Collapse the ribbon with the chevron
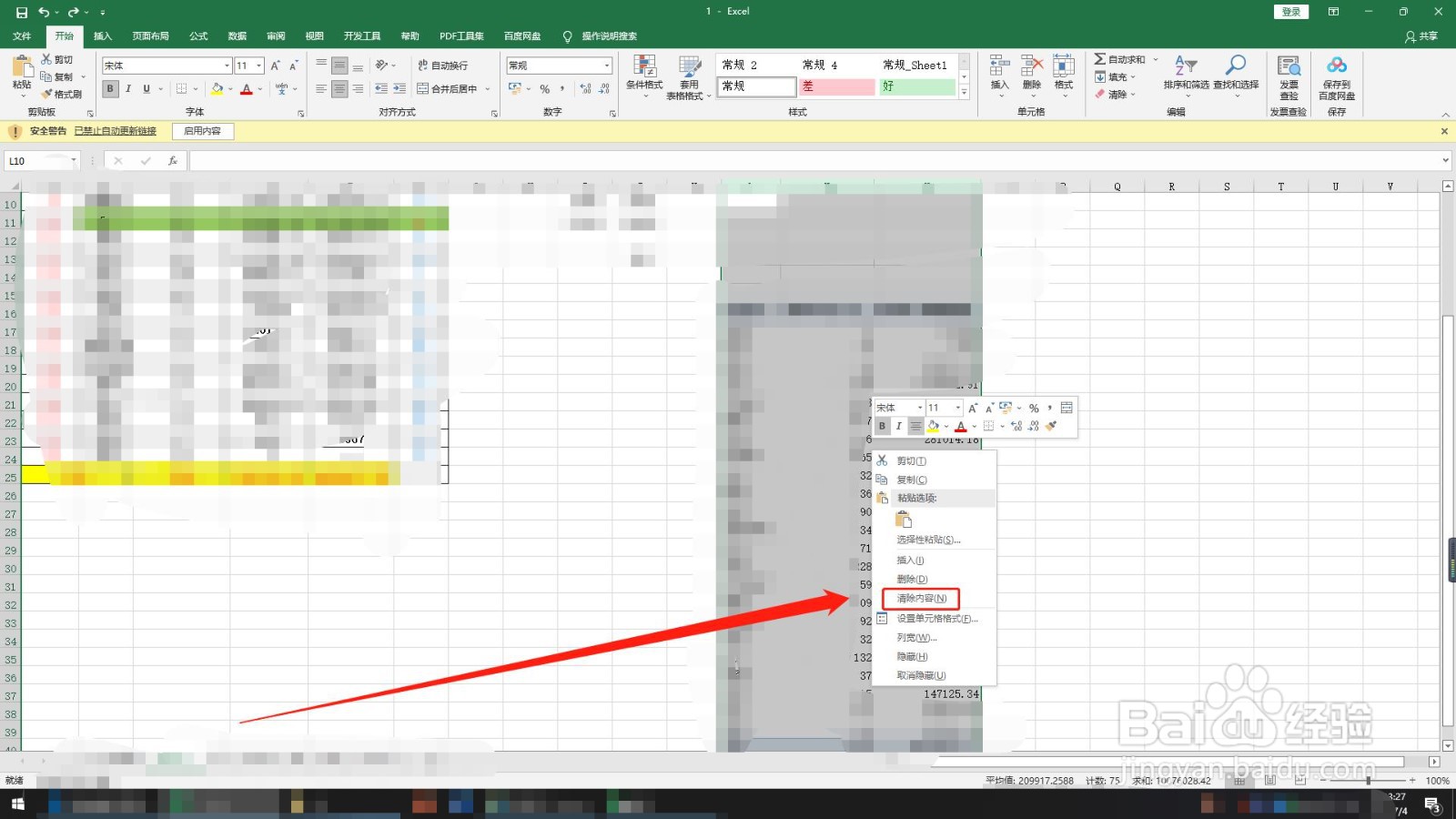The image size is (1456, 819). pos(1446,115)
